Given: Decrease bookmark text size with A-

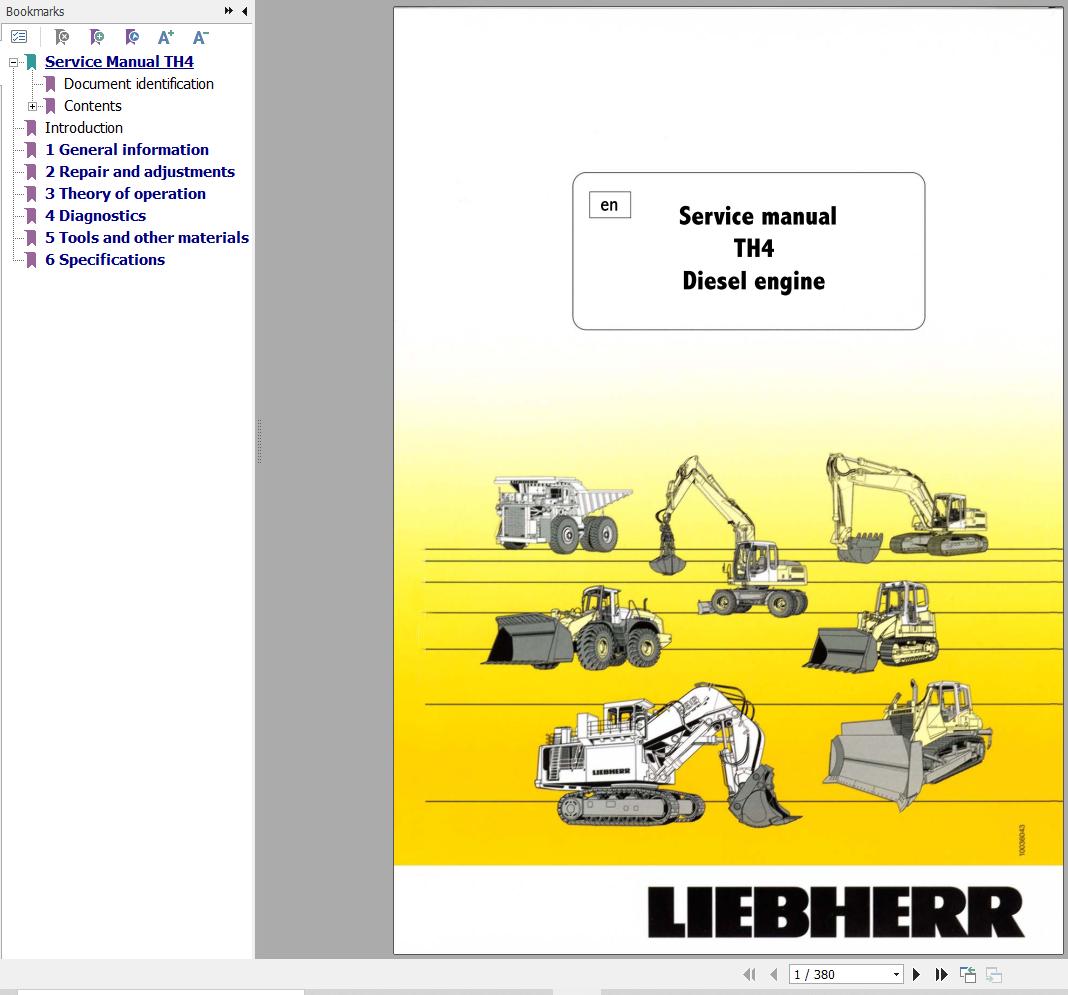Looking at the screenshot, I should pyautogui.click(x=200, y=37).
